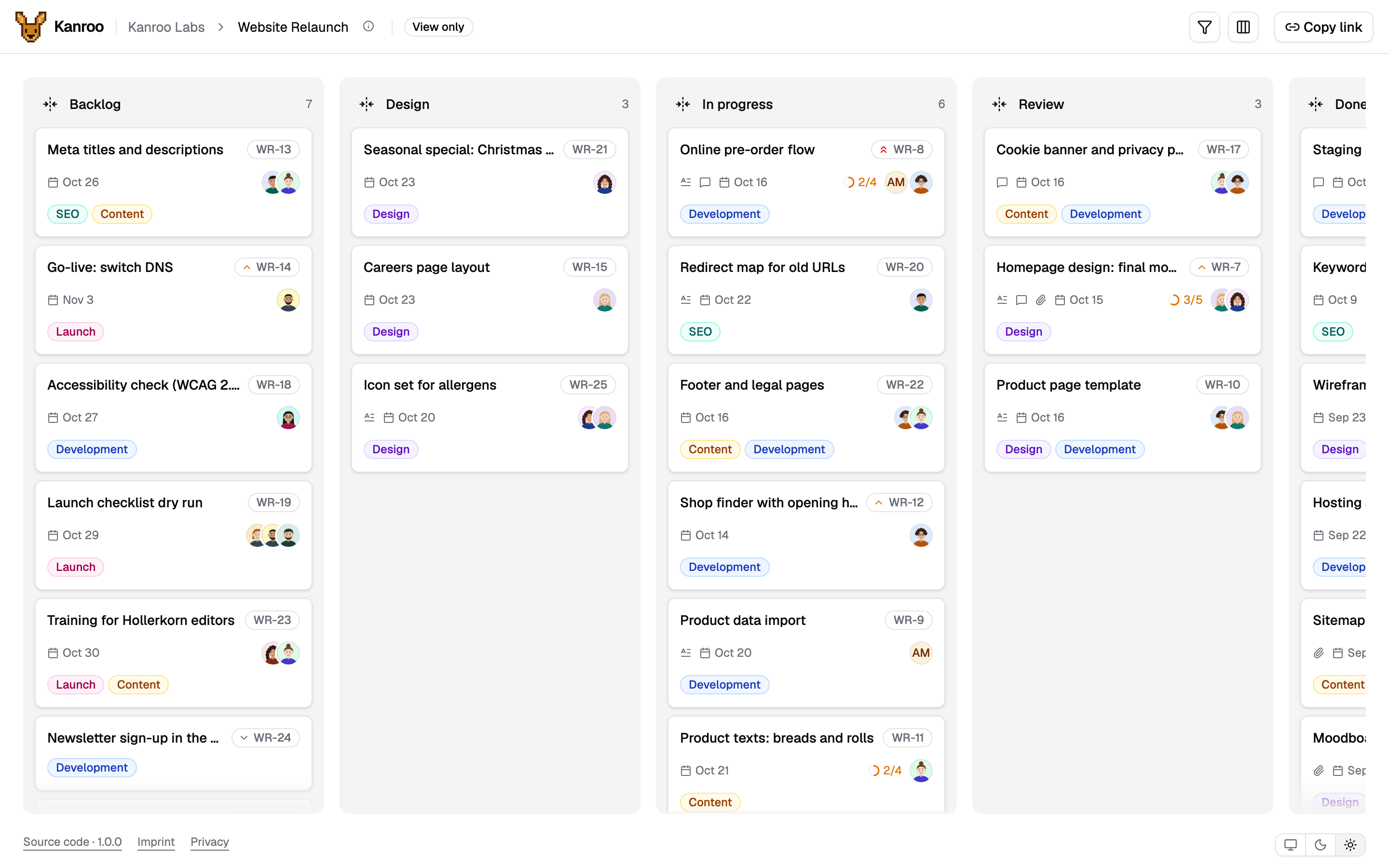Click comment icon on Cookie banner card

1002,183
